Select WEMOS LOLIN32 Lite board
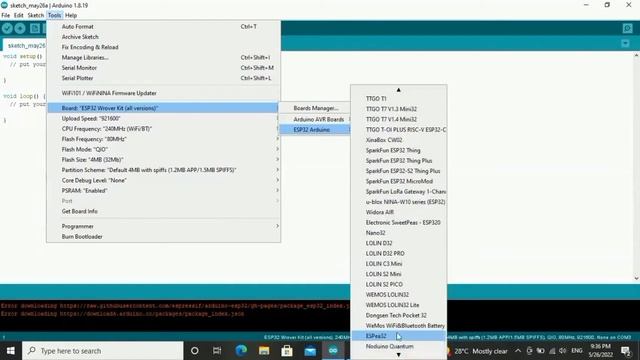The width and height of the screenshot is (640, 360). click(x=398, y=305)
